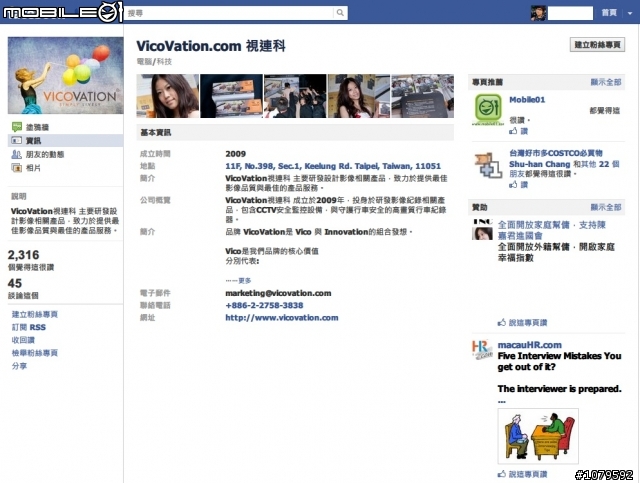Click the +886-2-2758-3838 phone link
This screenshot has width=640, height=483.
tap(264, 305)
